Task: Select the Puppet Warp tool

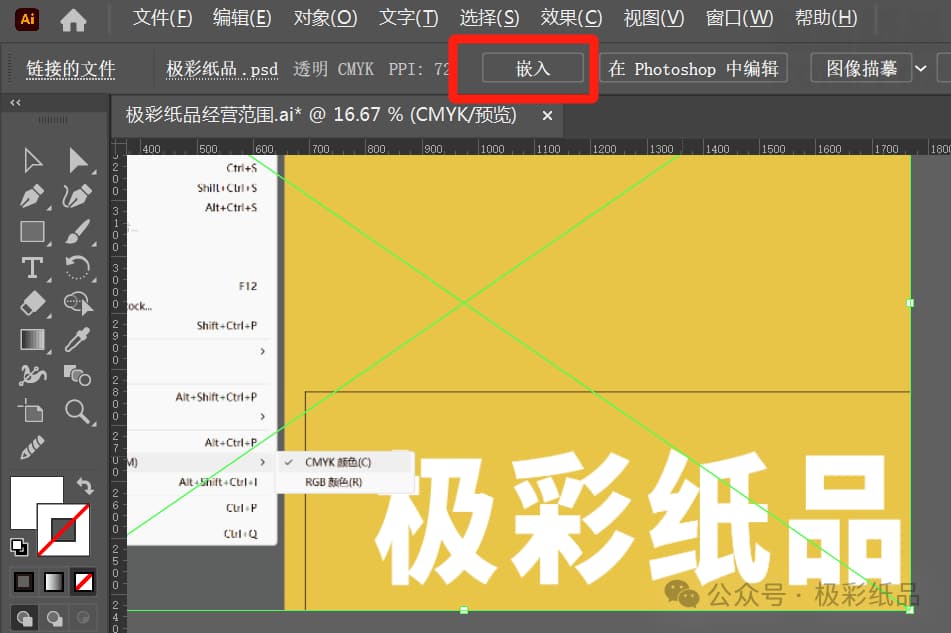Action: tap(33, 376)
